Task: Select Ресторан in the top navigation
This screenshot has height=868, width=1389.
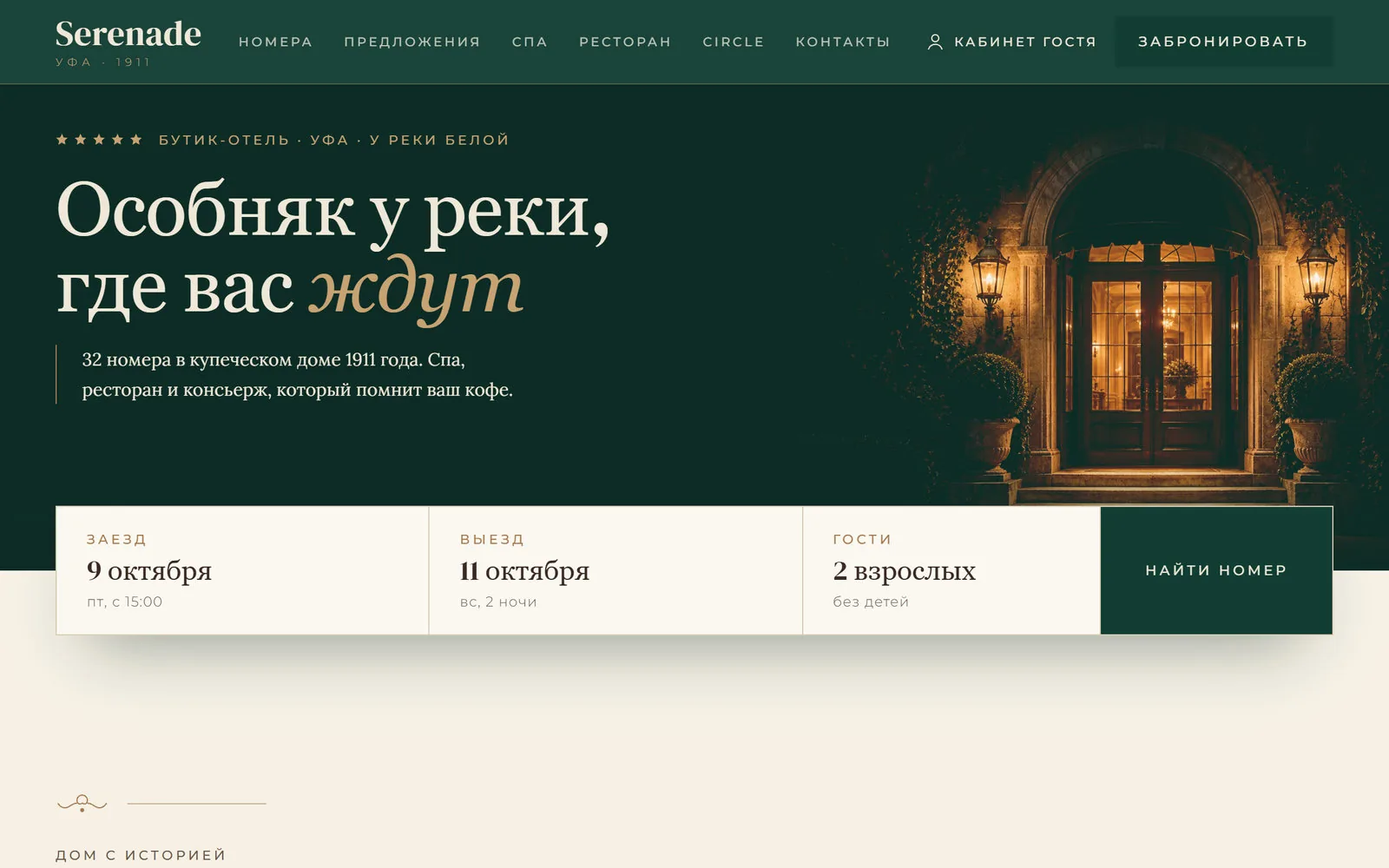Action: [x=625, y=42]
